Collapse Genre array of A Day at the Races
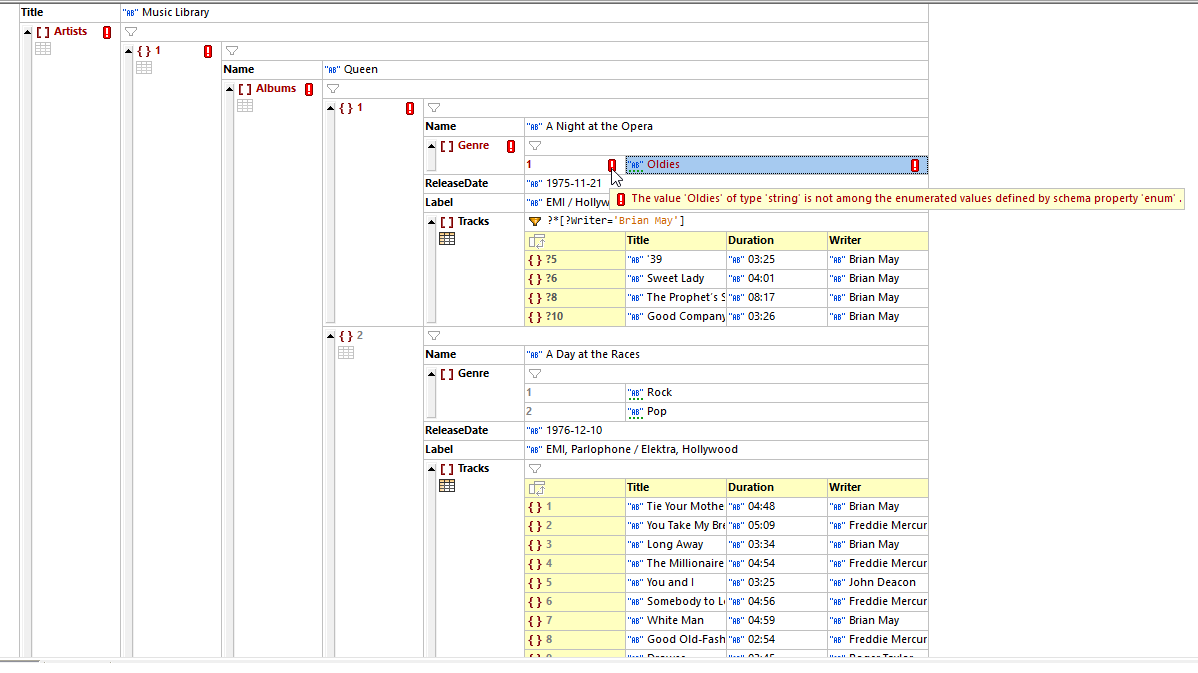This screenshot has width=1198, height=673. pos(431,374)
